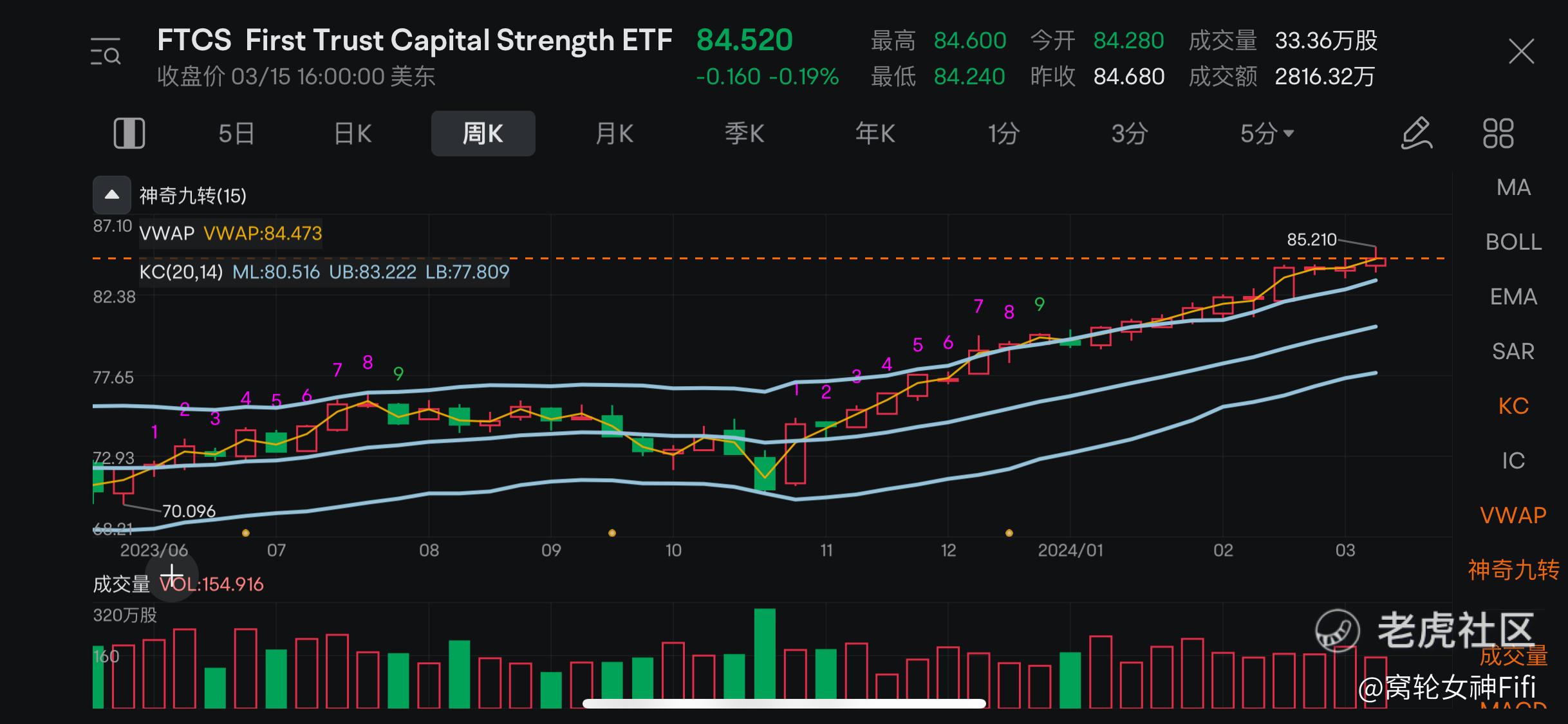Tap the 2024/01 date axis label

pos(1070,550)
